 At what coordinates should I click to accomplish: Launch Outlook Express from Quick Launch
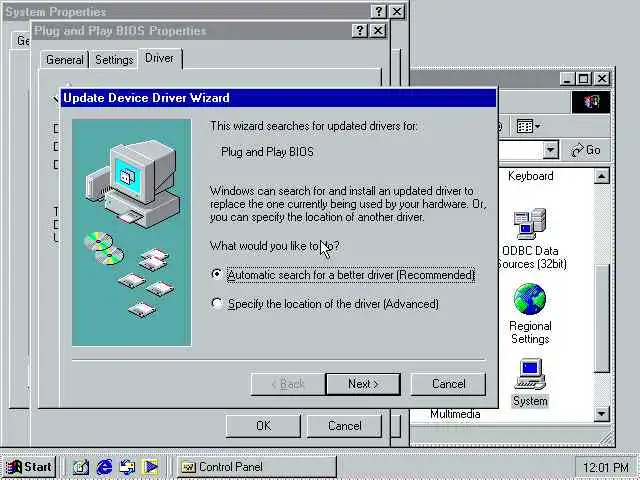tap(128, 467)
